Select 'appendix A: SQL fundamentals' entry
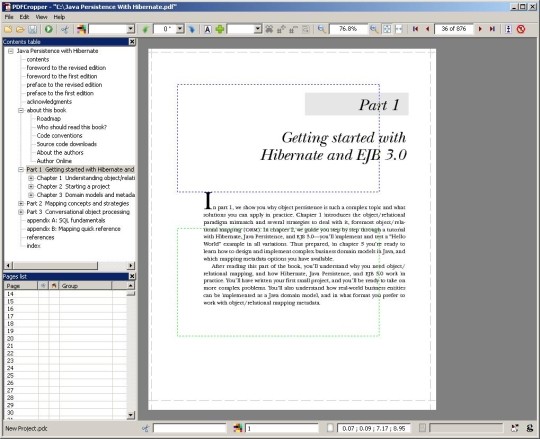This screenshot has width=540, height=439. tap(66, 220)
